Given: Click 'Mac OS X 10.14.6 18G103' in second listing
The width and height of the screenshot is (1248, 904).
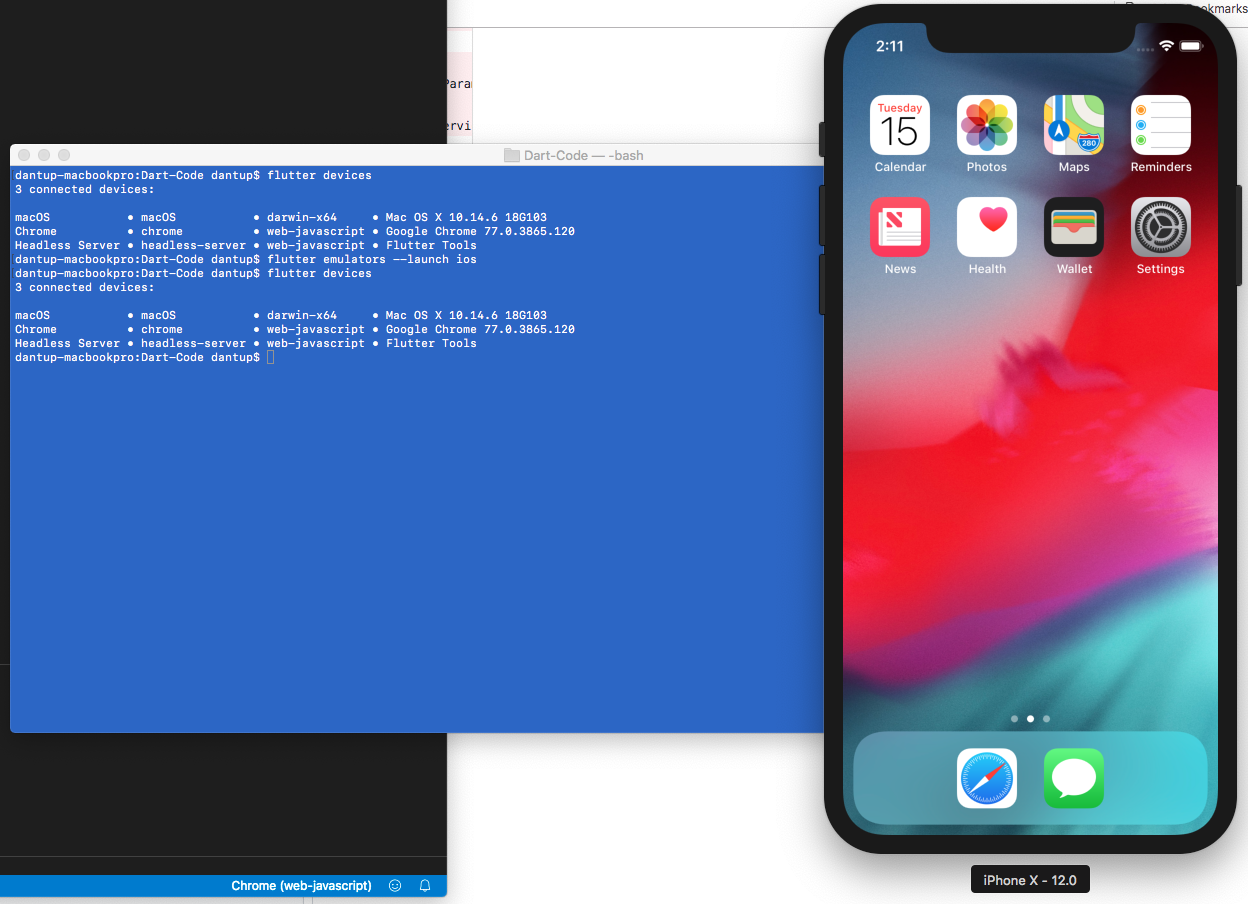Looking at the screenshot, I should pyautogui.click(x=466, y=315).
